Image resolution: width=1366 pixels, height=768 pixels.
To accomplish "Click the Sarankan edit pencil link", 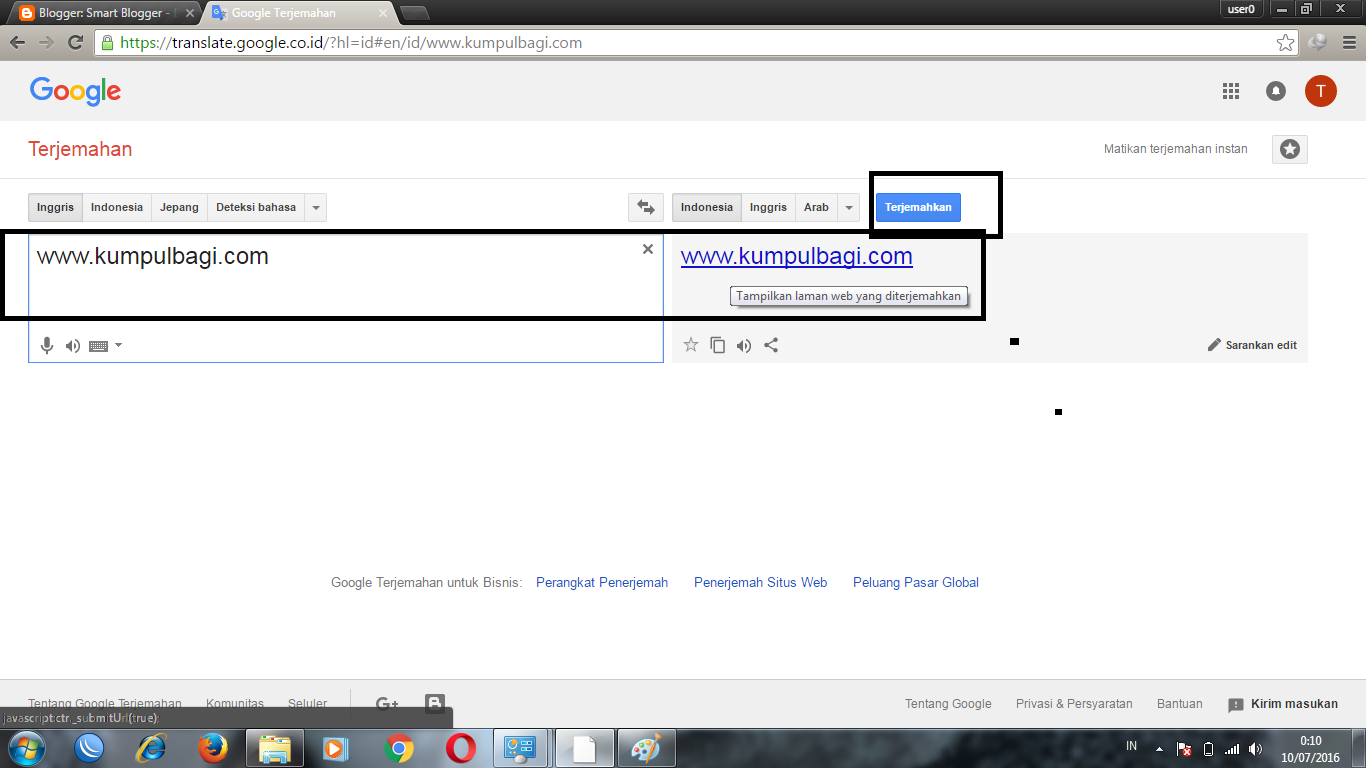I will (x=1252, y=345).
